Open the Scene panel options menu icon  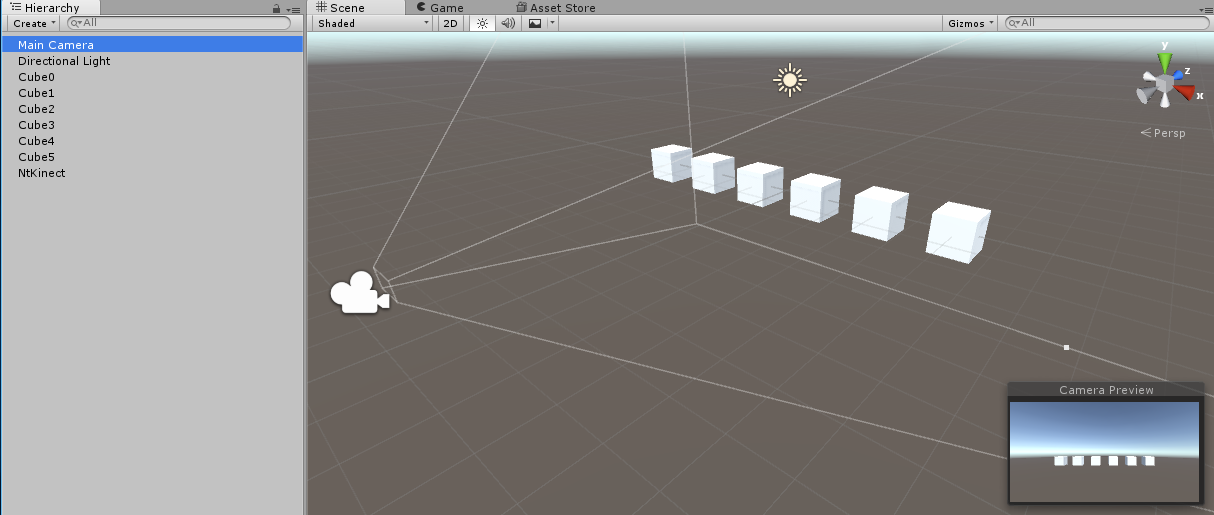(1204, 8)
